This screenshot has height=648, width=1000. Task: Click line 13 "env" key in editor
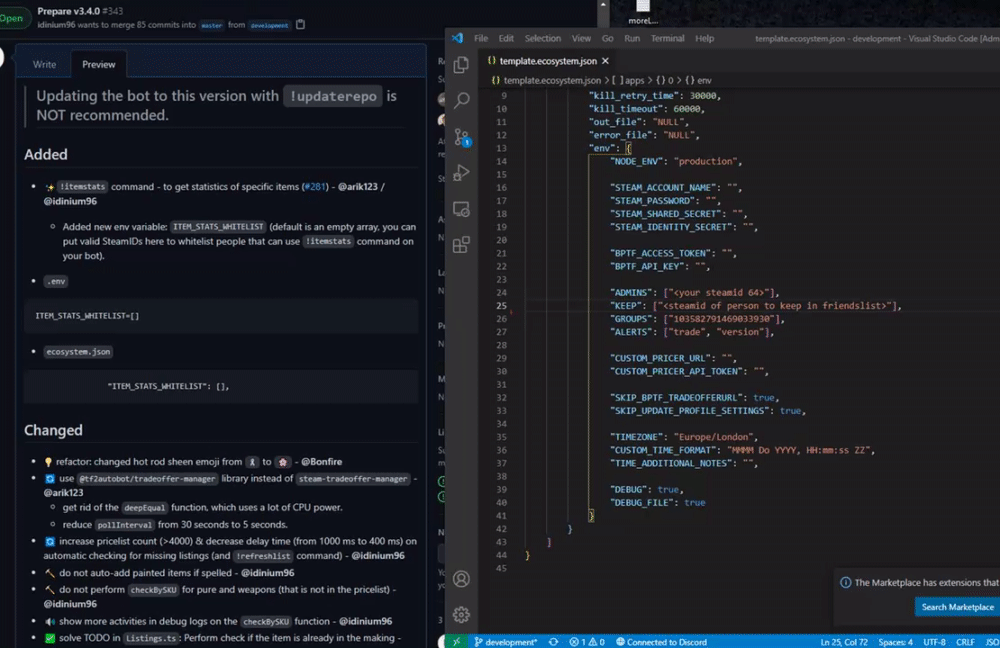[x=601, y=148]
